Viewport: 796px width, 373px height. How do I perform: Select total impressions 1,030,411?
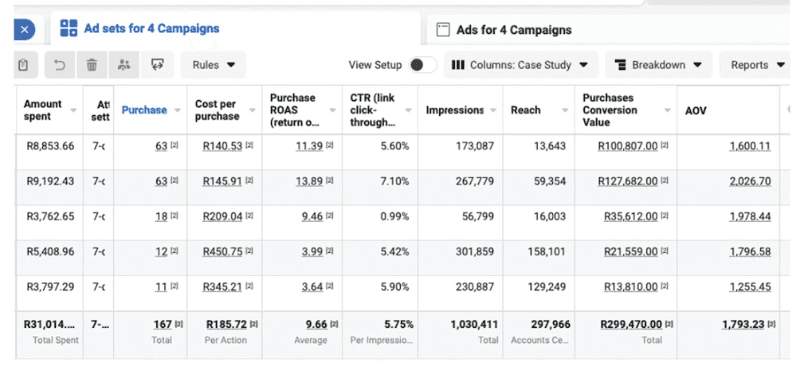[x=474, y=324]
